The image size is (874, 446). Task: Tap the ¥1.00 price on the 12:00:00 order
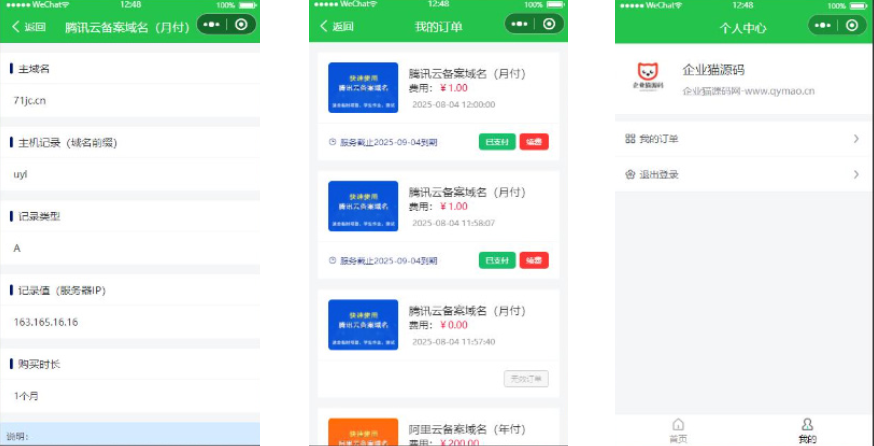[x=454, y=88]
